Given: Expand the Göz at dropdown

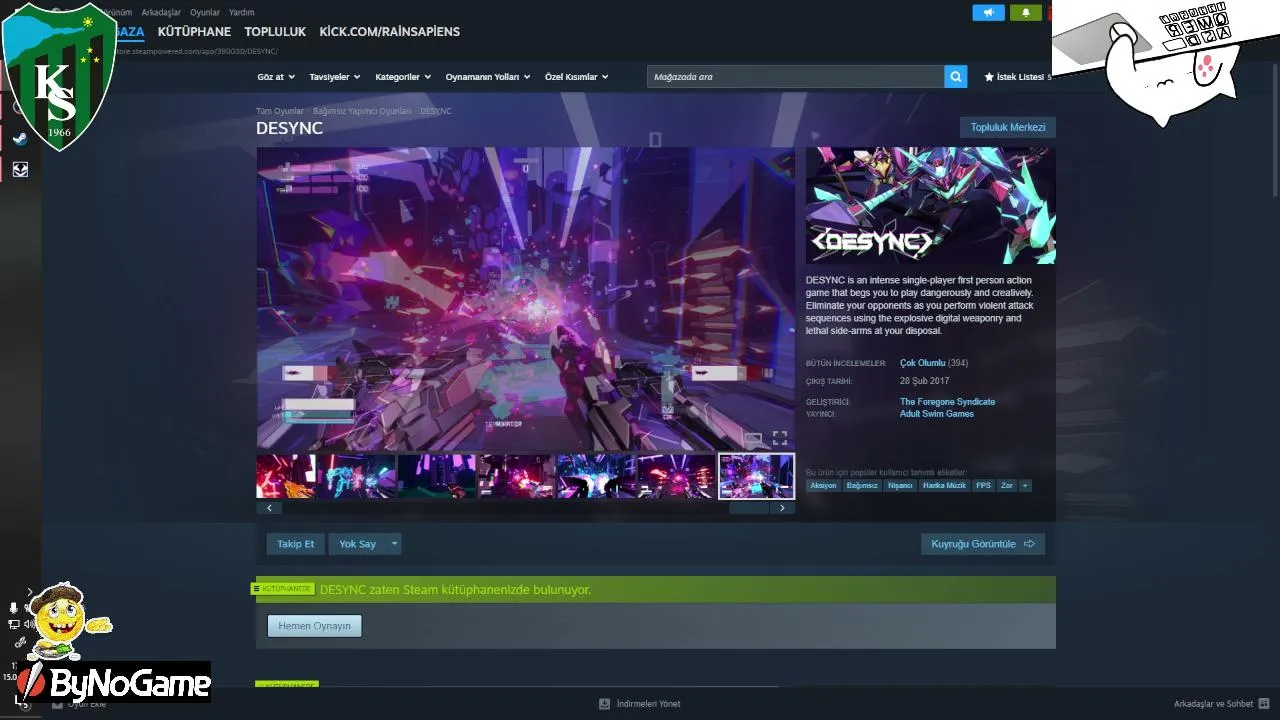Looking at the screenshot, I should pos(276,77).
